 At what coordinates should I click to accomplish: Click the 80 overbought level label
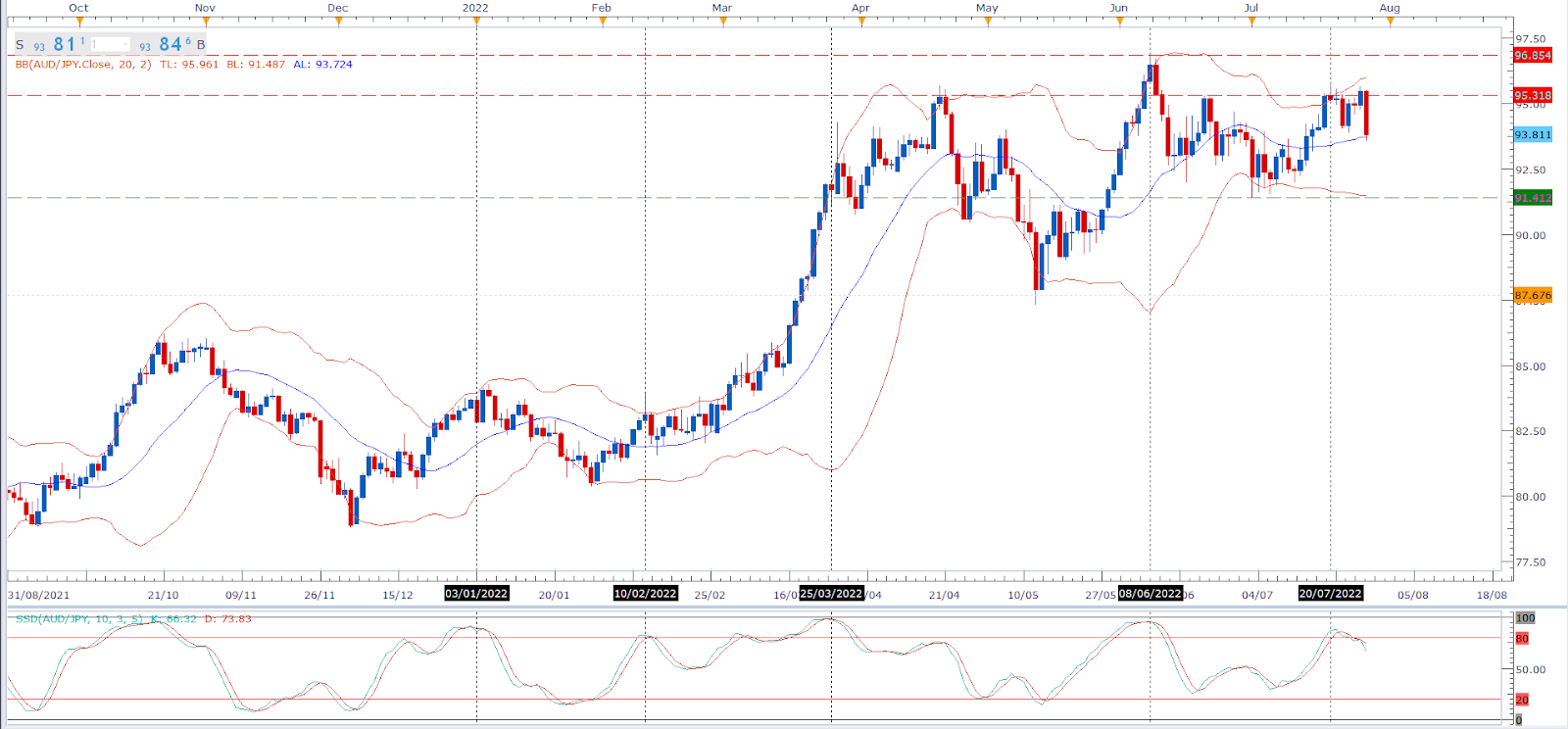point(1522,639)
